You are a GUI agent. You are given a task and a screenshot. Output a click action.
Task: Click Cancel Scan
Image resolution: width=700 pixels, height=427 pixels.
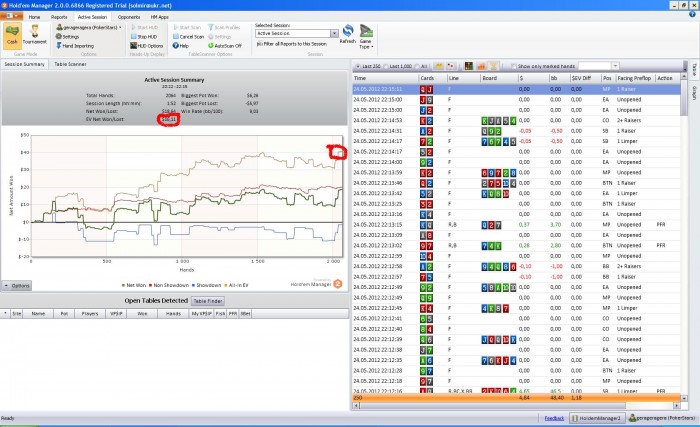188,37
